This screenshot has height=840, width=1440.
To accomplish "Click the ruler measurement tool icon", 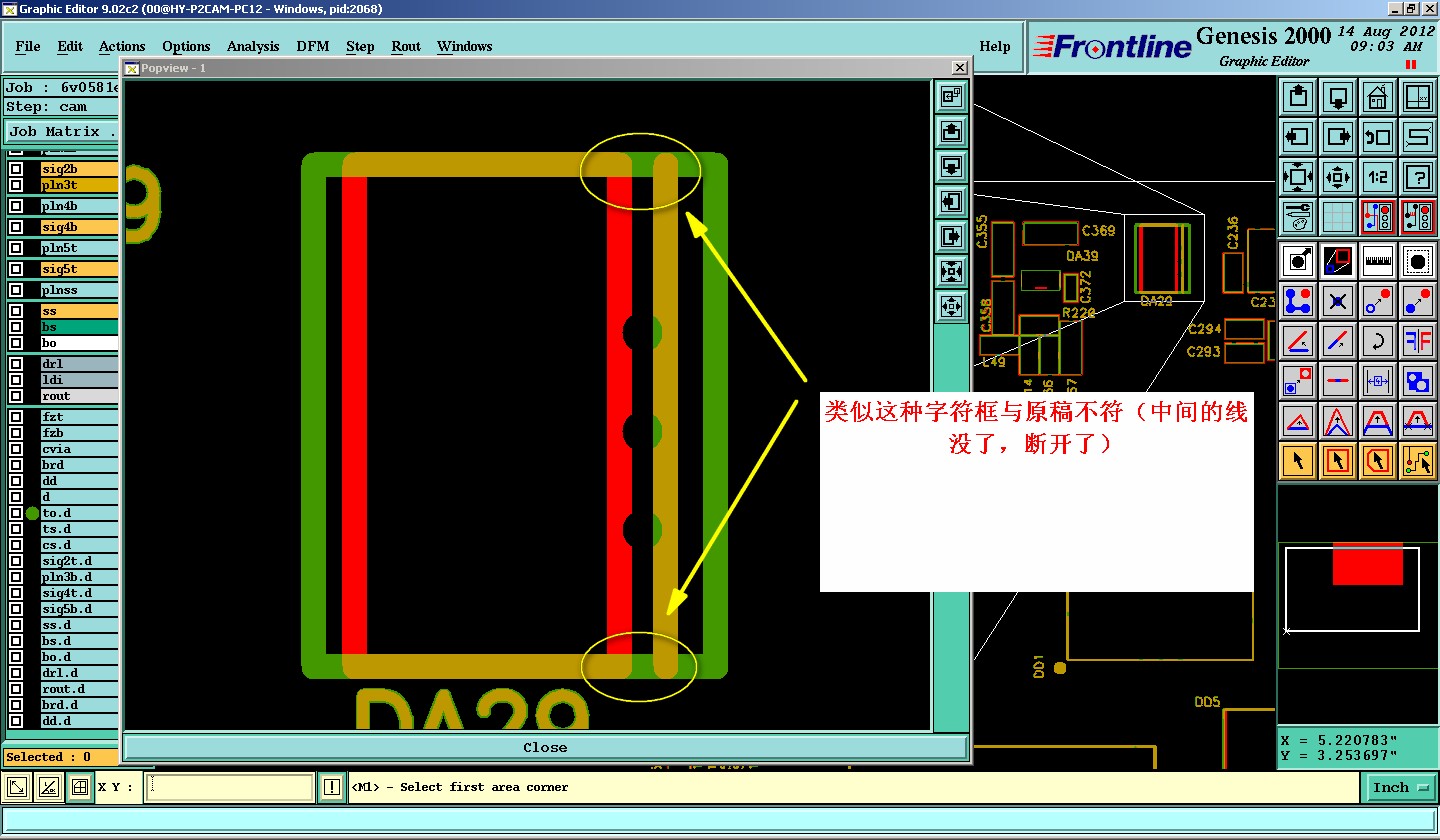I will point(1378,261).
